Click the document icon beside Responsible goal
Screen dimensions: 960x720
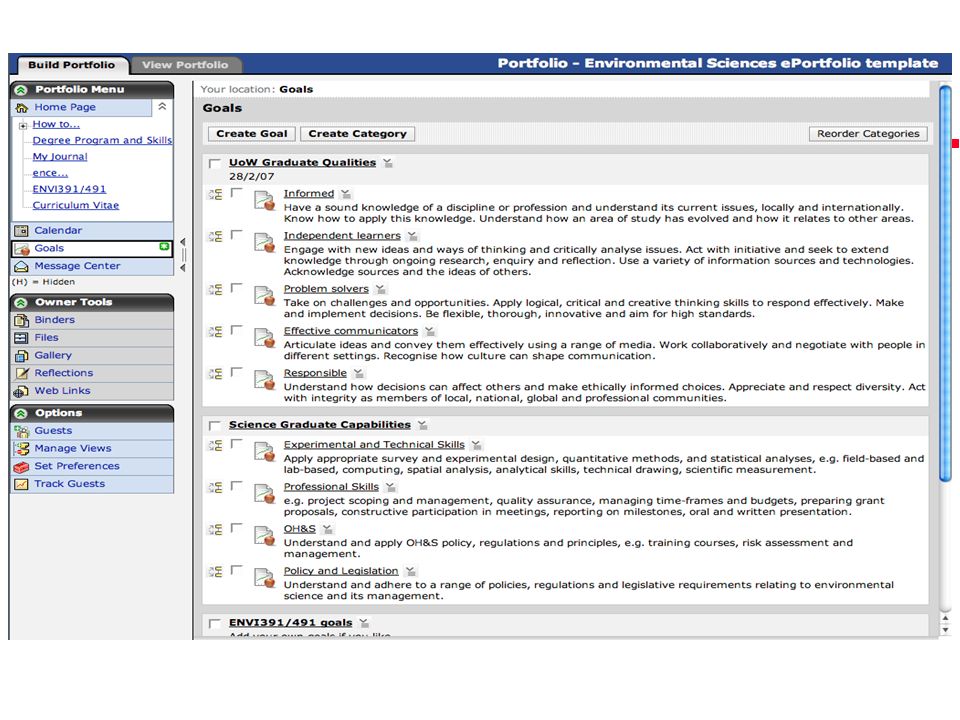point(264,380)
